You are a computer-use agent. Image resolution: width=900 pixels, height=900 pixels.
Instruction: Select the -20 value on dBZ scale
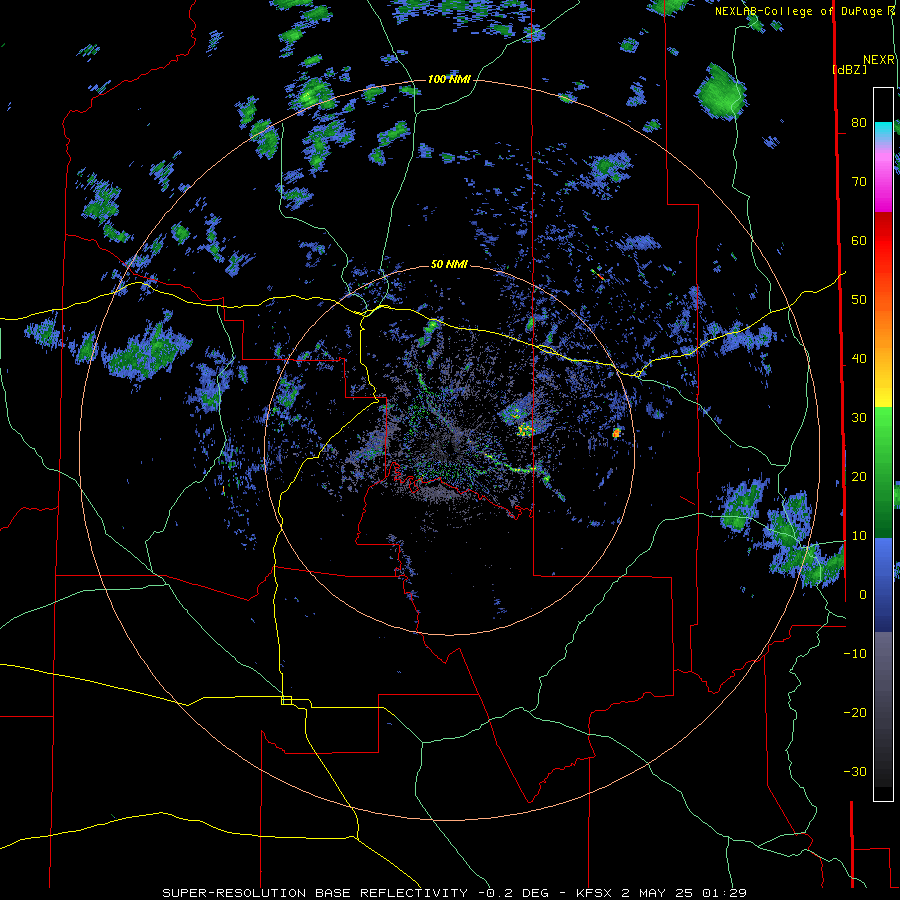855,712
